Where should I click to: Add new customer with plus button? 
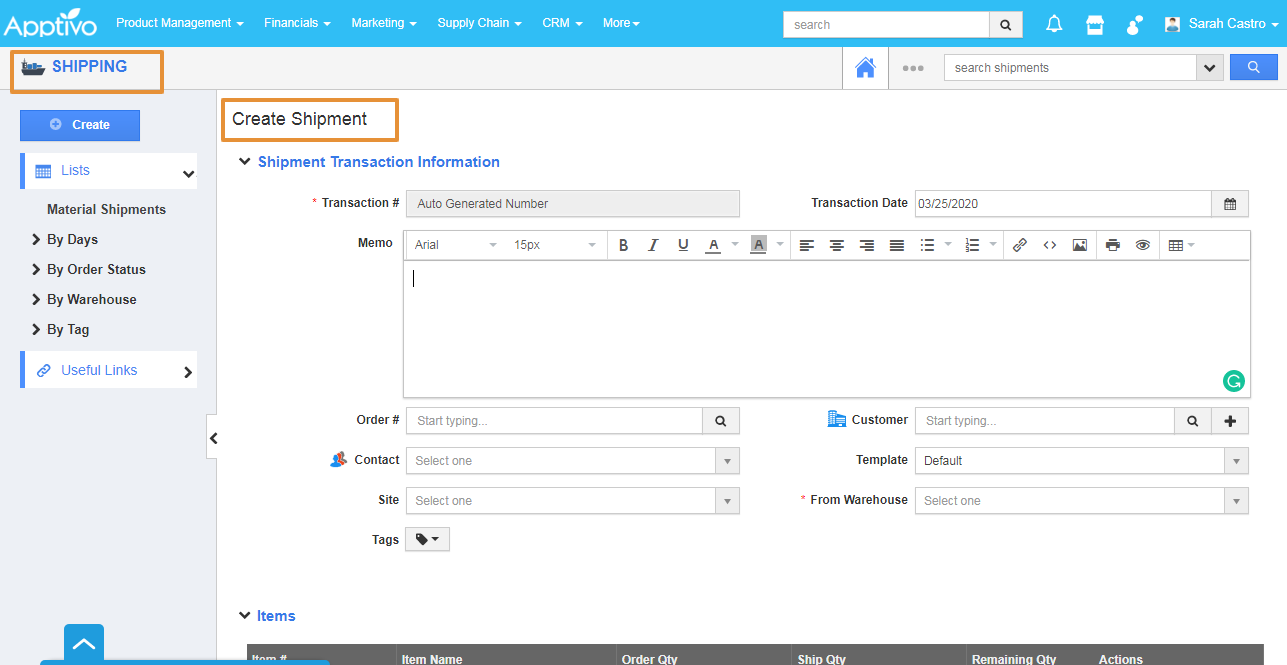[1230, 421]
